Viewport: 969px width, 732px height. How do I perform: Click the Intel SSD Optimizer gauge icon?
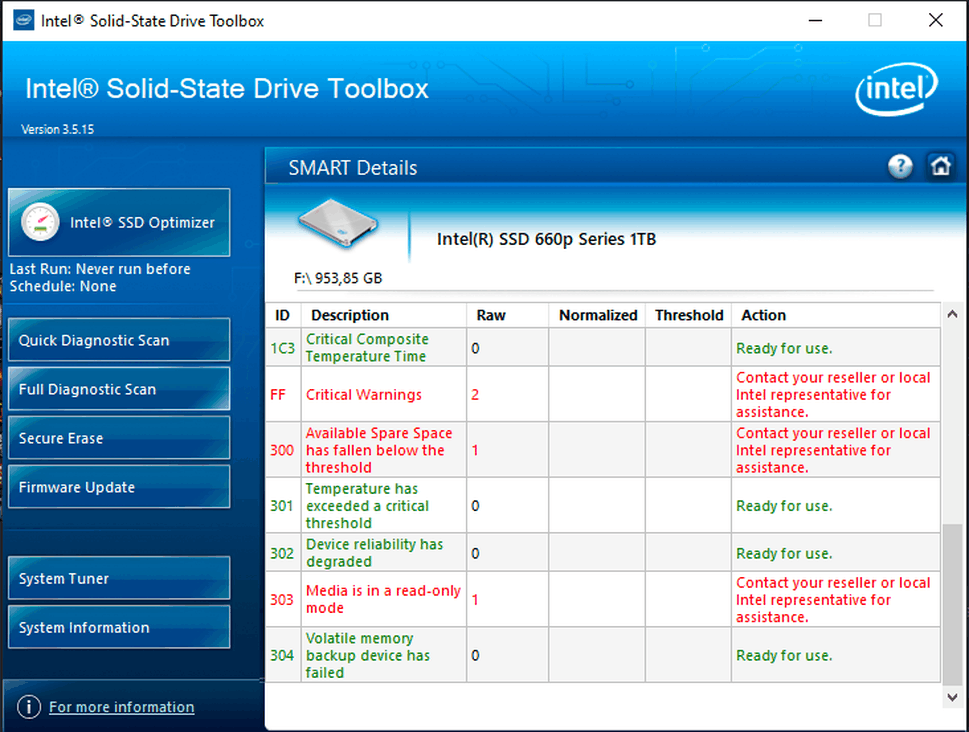40,222
